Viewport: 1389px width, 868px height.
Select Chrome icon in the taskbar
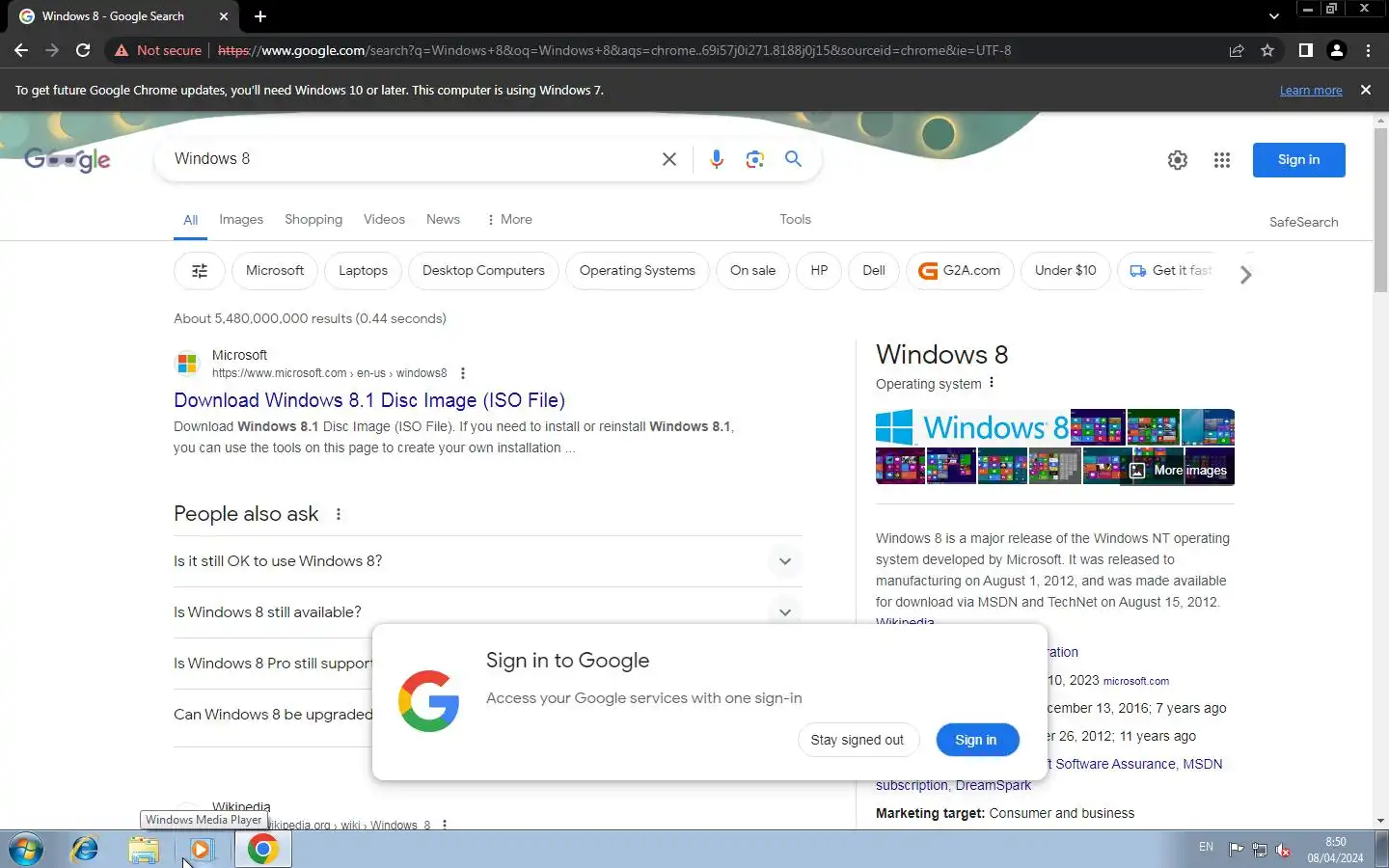click(262, 850)
